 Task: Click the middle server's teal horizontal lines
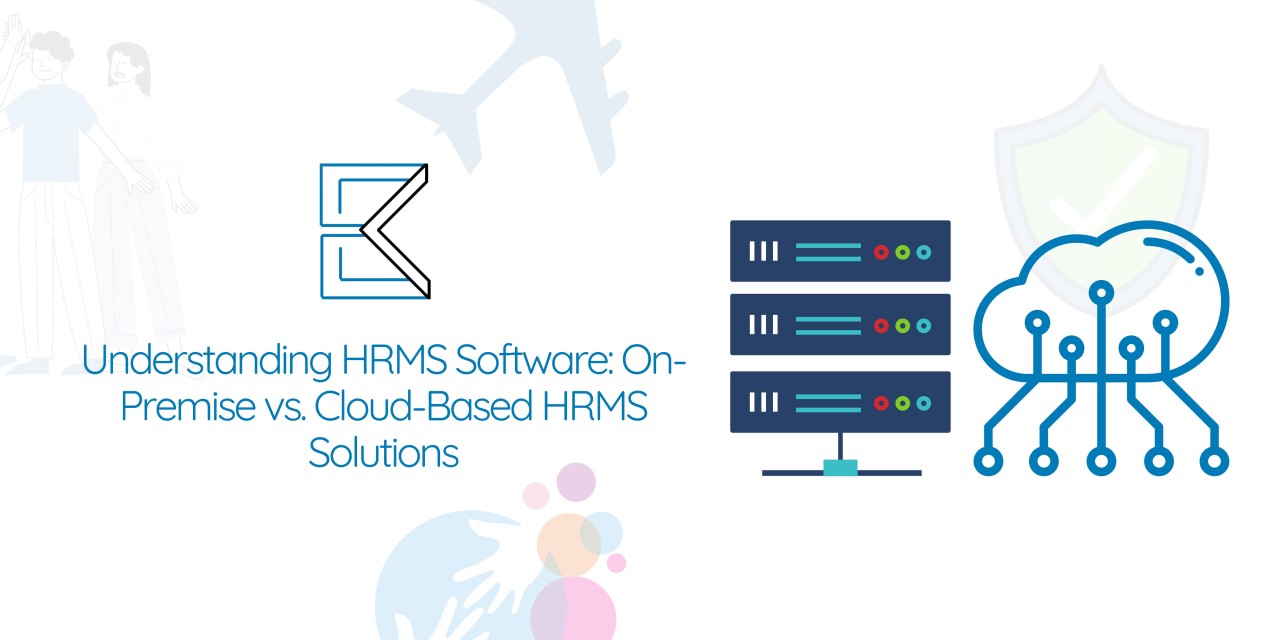pos(828,326)
